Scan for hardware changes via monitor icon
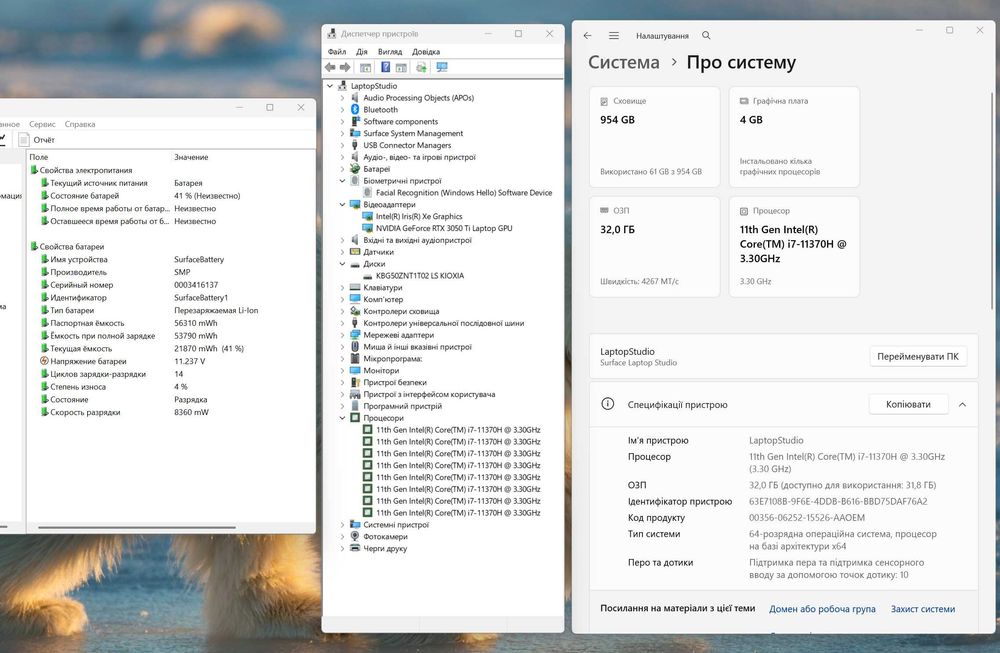1000x653 pixels. pyautogui.click(x=441, y=67)
